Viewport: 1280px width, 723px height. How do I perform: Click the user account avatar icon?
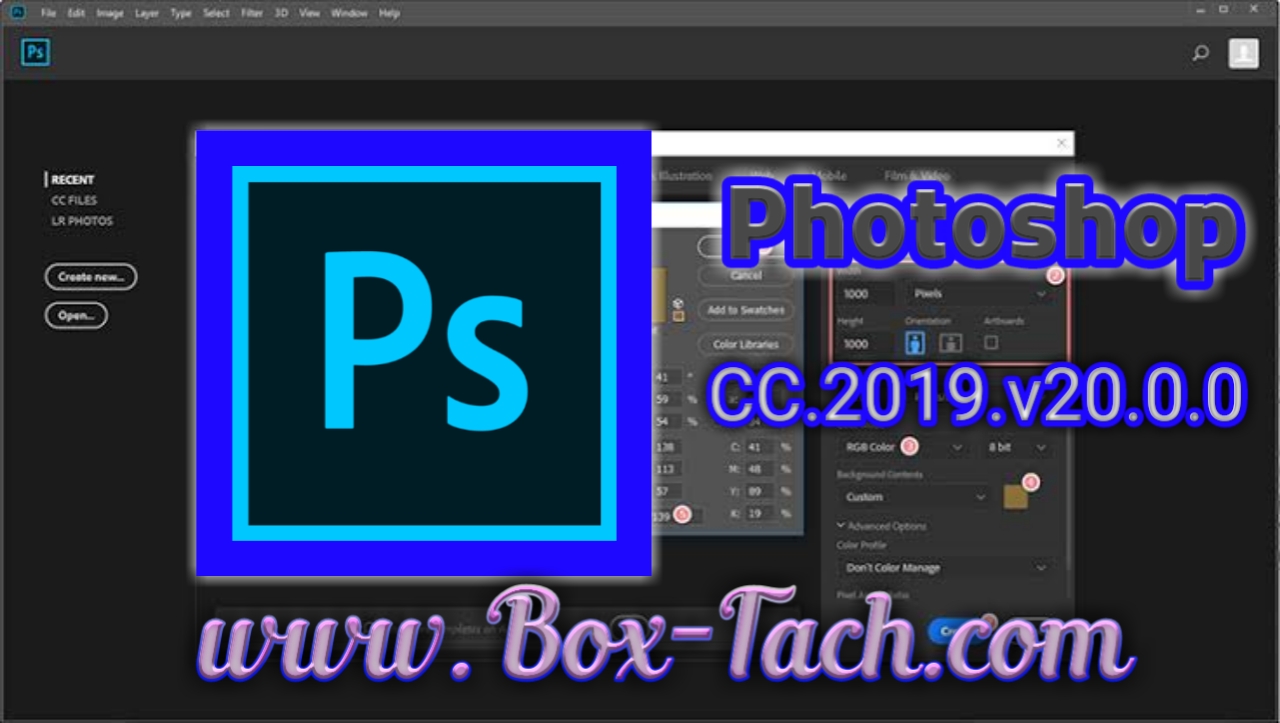pos(1244,53)
